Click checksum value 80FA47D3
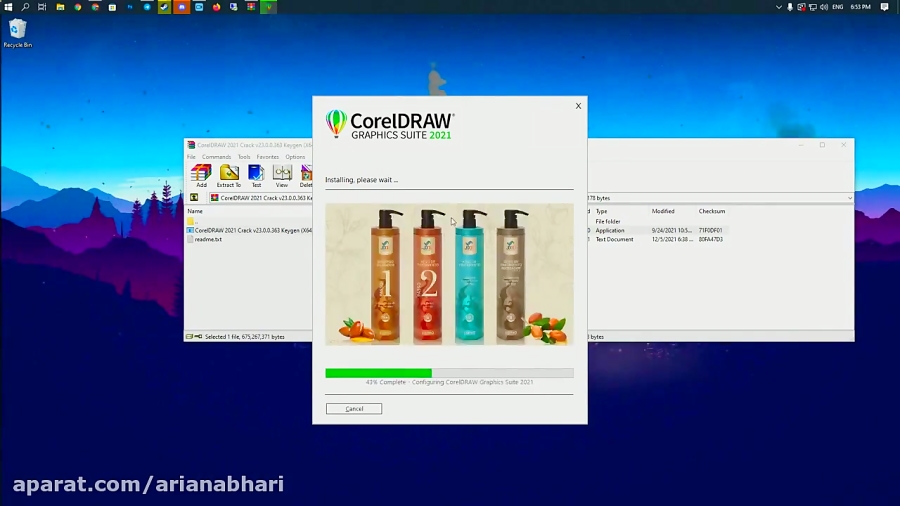900x506 pixels. pos(711,239)
